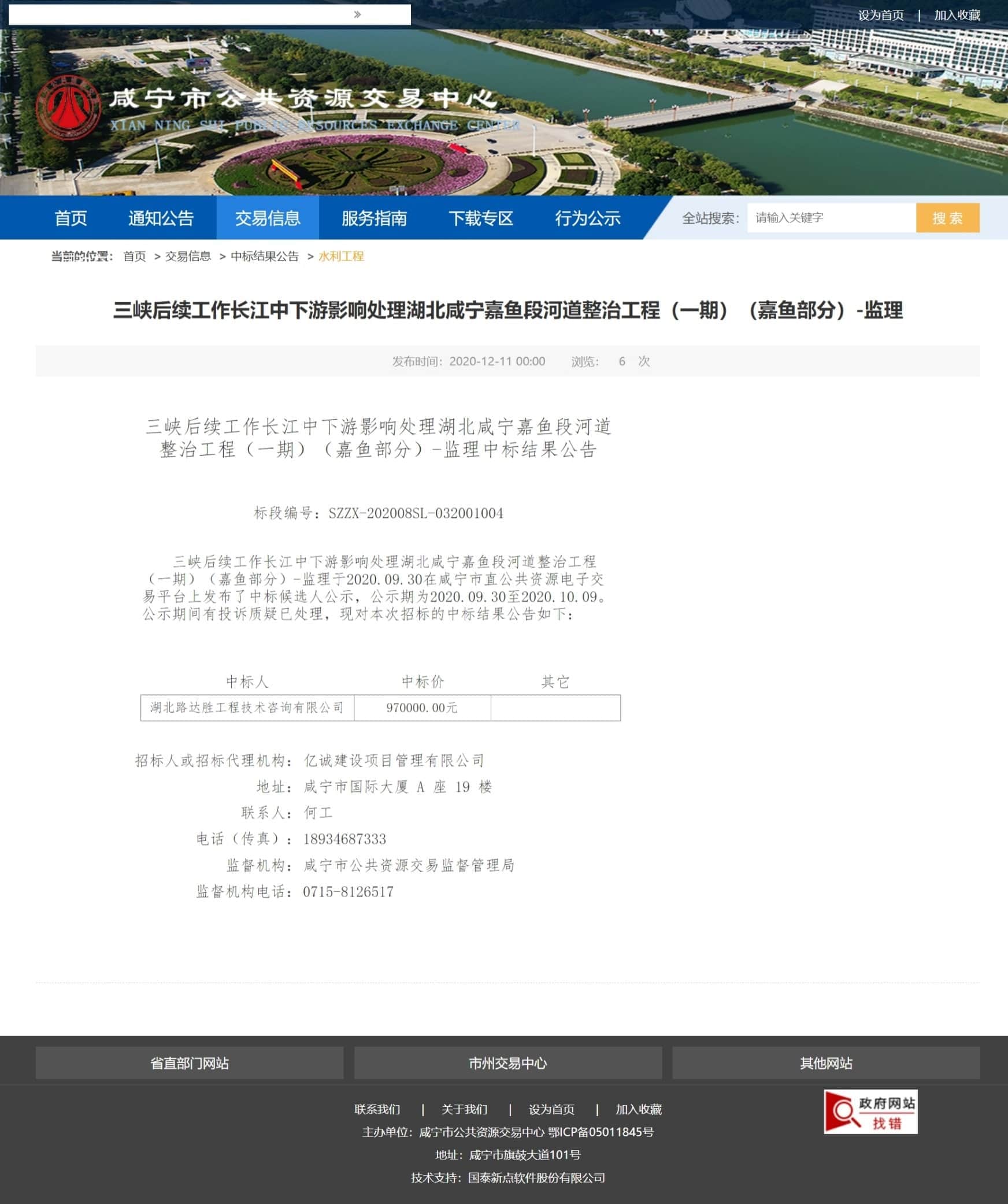This screenshot has width=1008, height=1204.
Task: Open the 关于我们 footer link
Action: (x=464, y=1109)
